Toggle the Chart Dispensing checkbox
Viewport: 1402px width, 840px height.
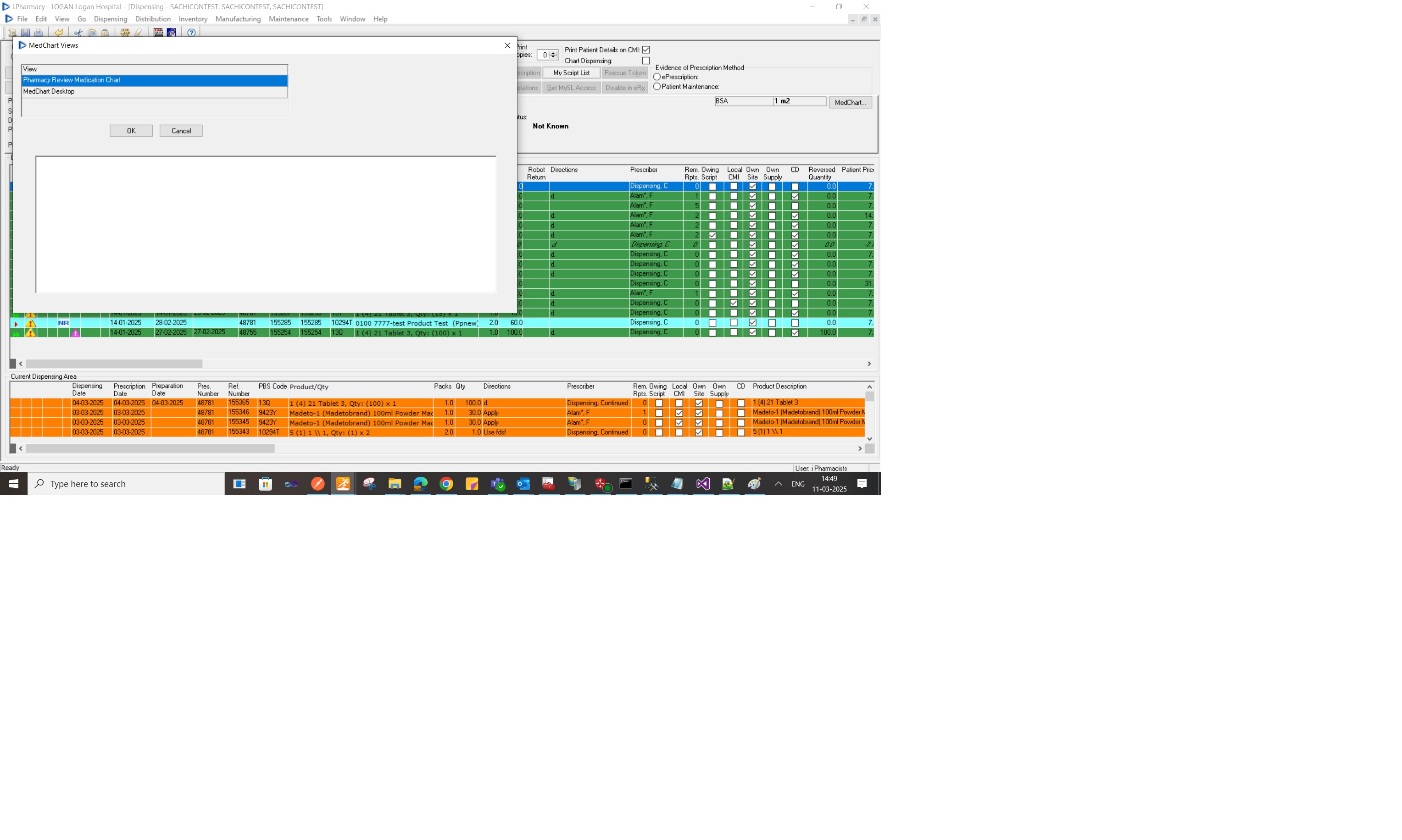pos(645,61)
